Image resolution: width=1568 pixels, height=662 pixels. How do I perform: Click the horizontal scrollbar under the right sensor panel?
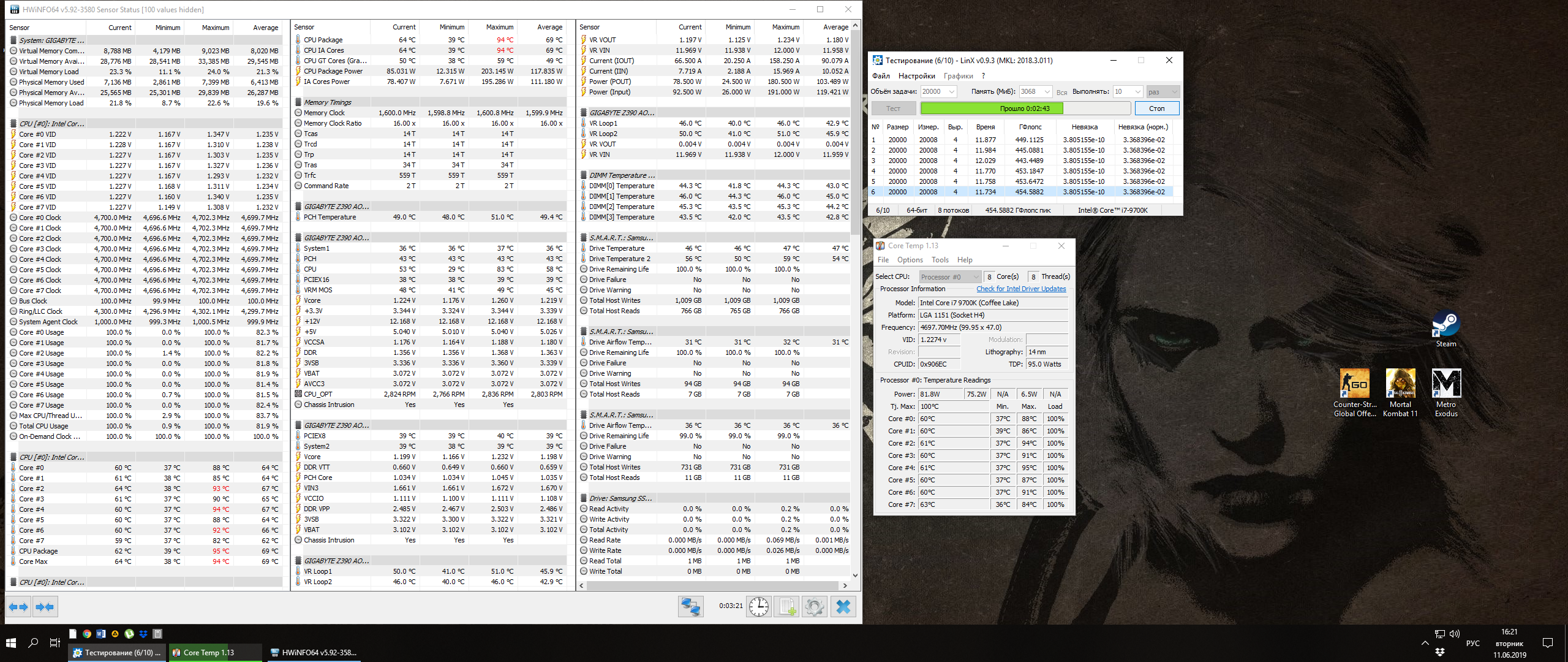[x=714, y=585]
